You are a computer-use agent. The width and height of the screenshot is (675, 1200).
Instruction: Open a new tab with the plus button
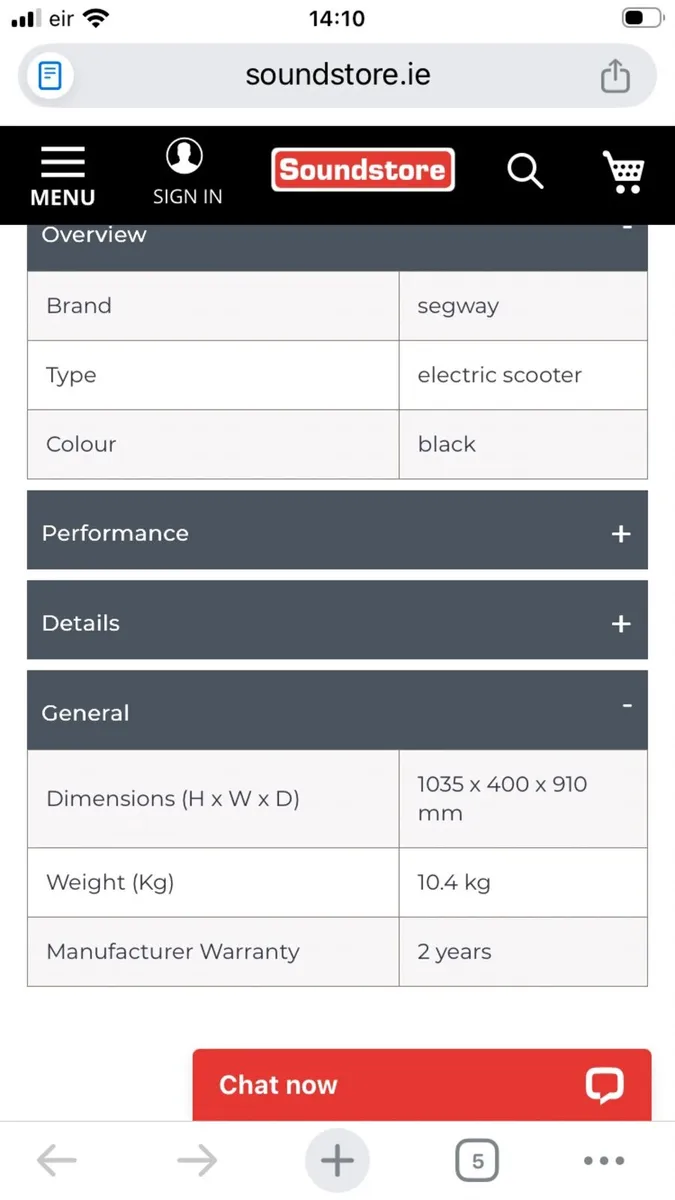[337, 1160]
